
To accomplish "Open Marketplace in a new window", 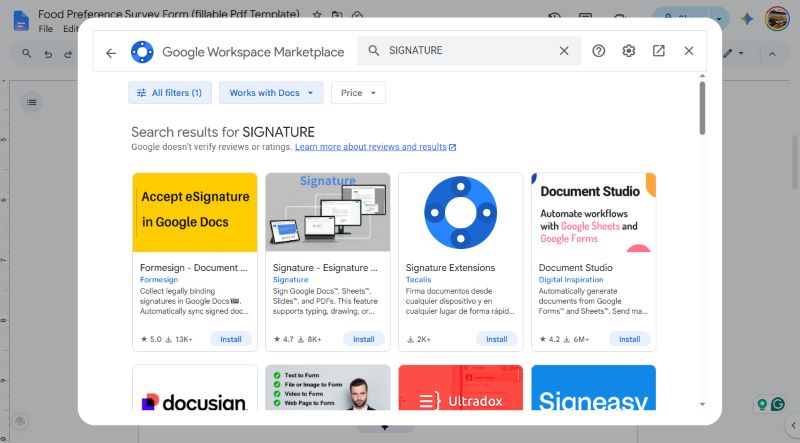I will coord(659,51).
